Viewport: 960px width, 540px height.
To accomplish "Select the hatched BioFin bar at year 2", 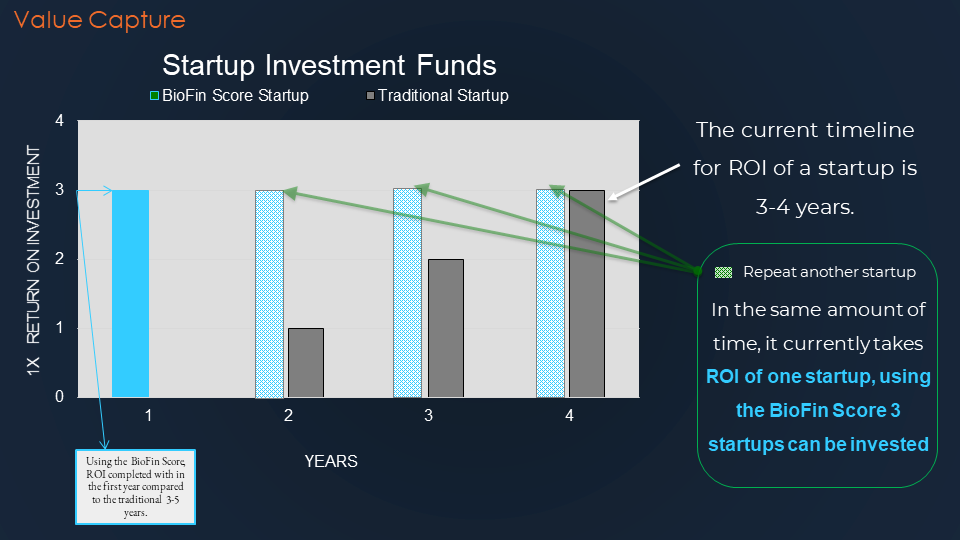I will [x=269, y=294].
